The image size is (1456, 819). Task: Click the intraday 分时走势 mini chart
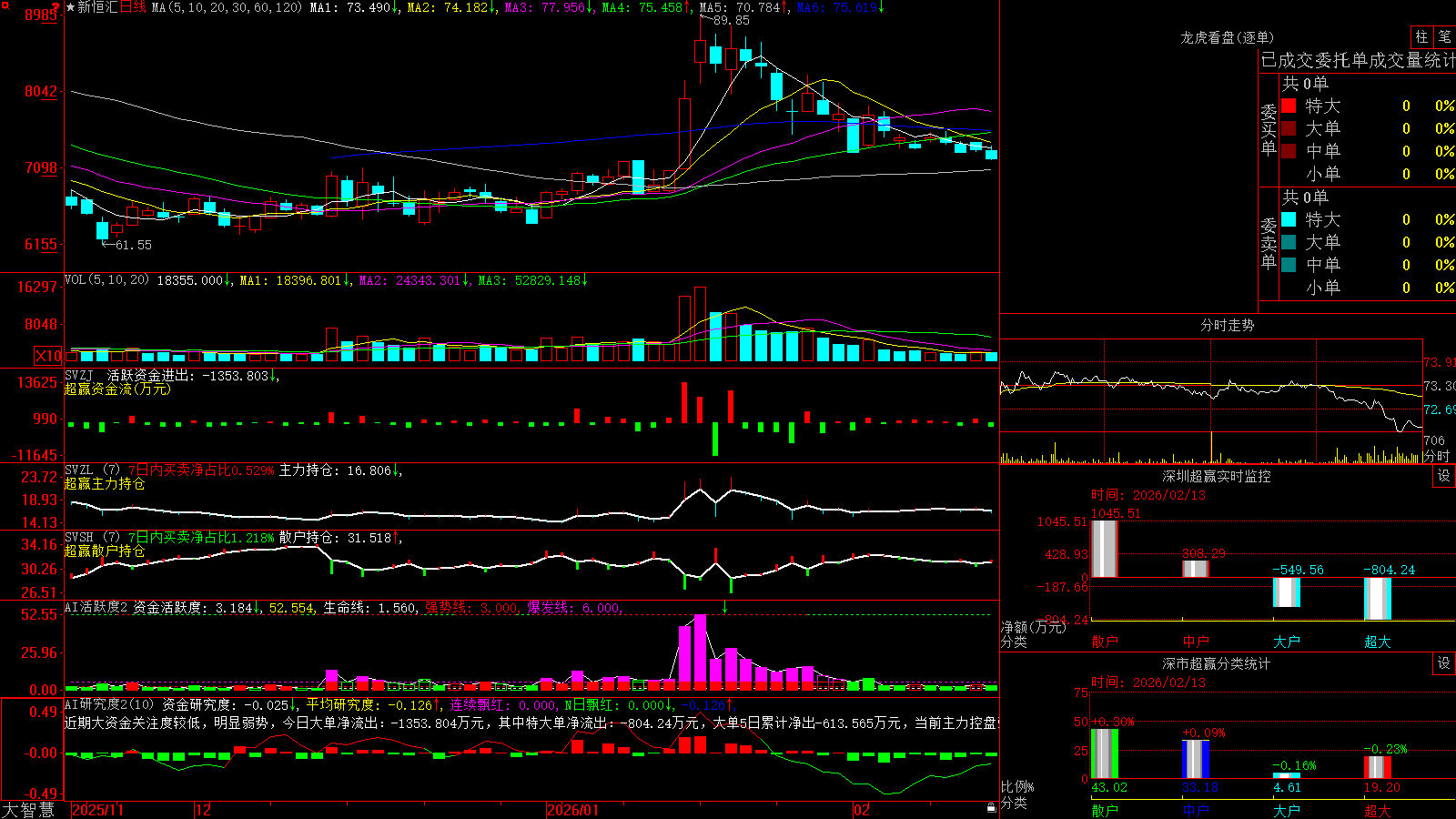pos(1210,401)
